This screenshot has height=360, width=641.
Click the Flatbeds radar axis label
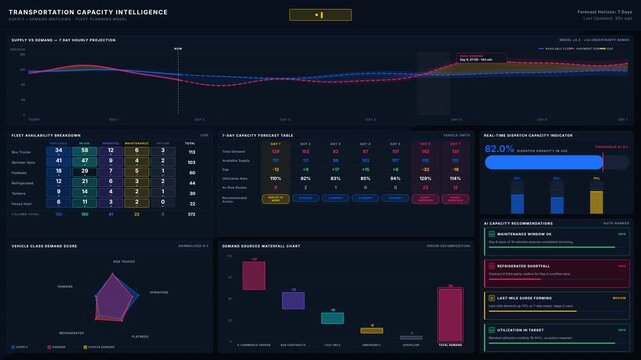coord(140,337)
